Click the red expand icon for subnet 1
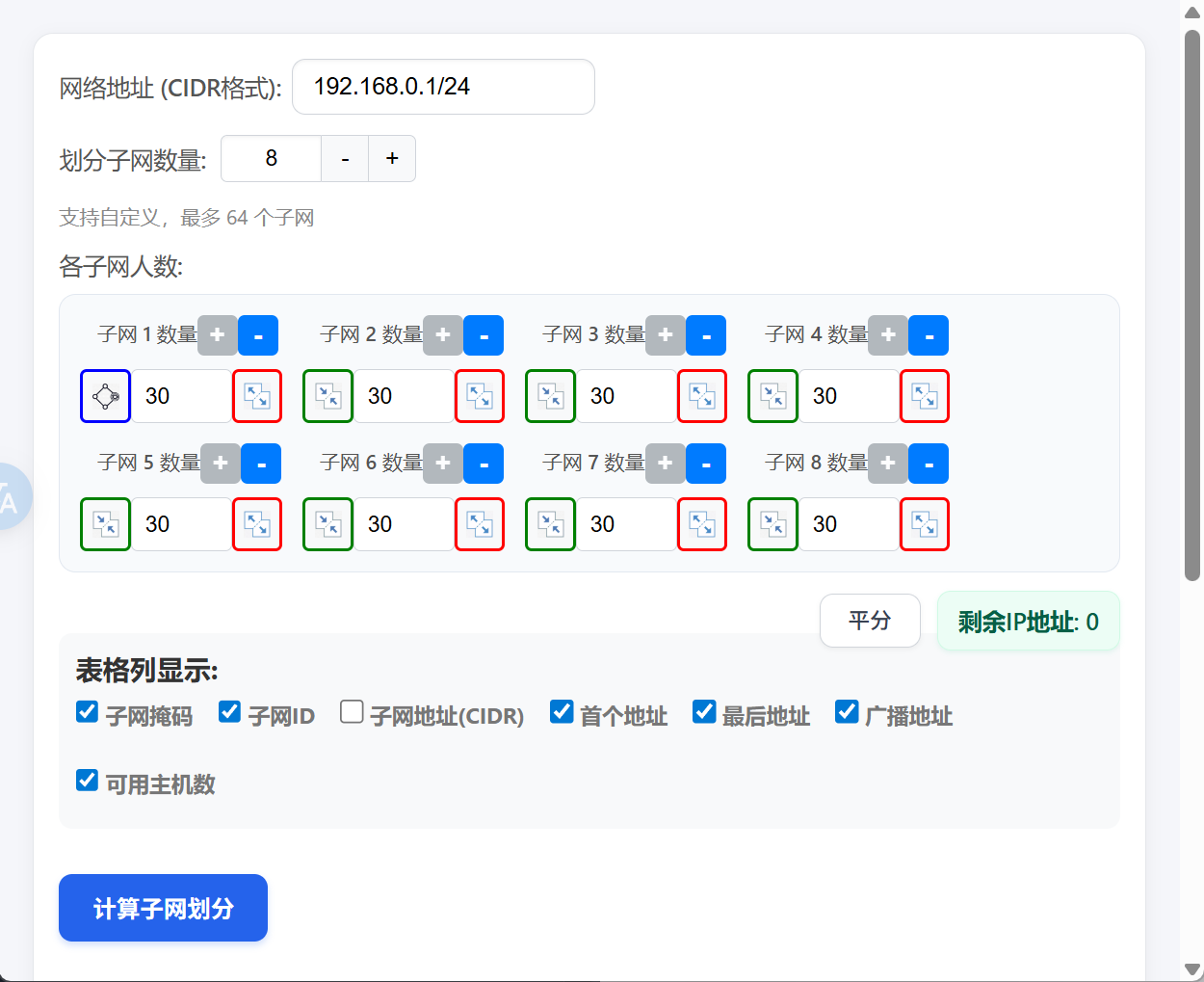 257,396
